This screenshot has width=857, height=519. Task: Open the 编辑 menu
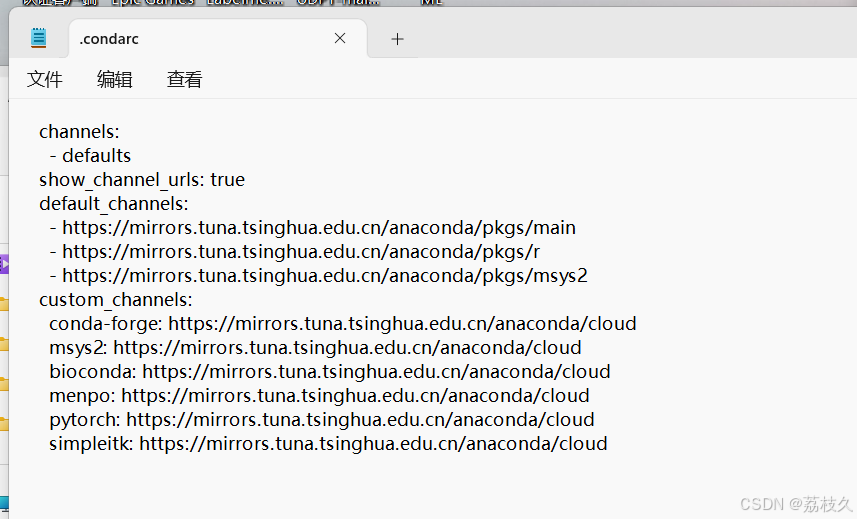(x=114, y=80)
